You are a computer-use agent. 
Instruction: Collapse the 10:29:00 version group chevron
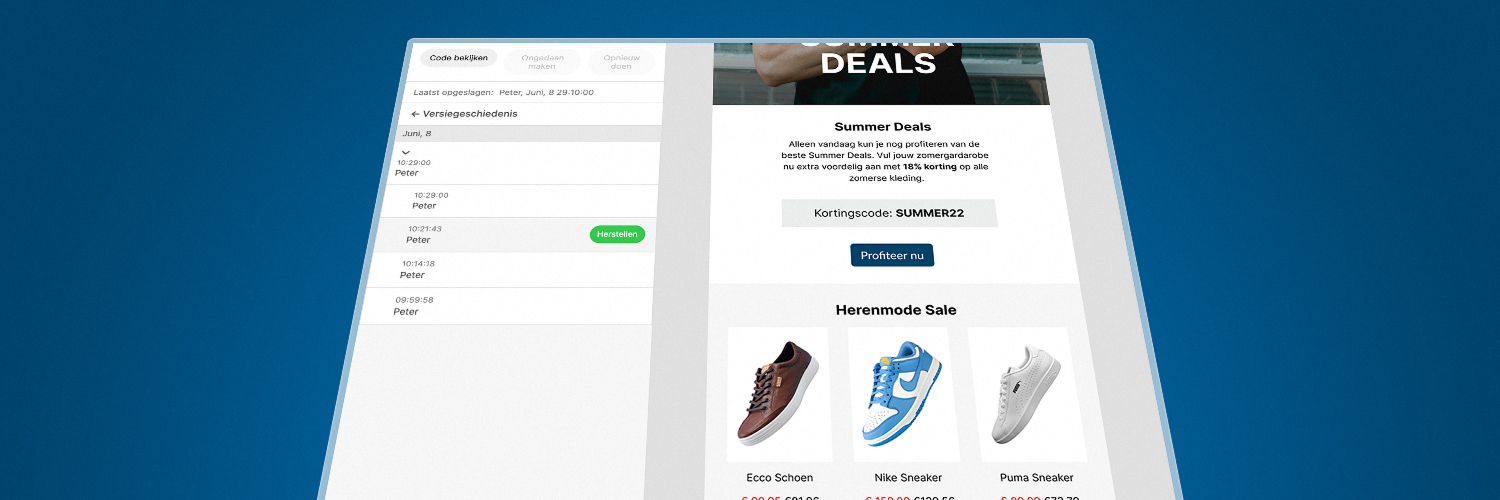coord(406,152)
